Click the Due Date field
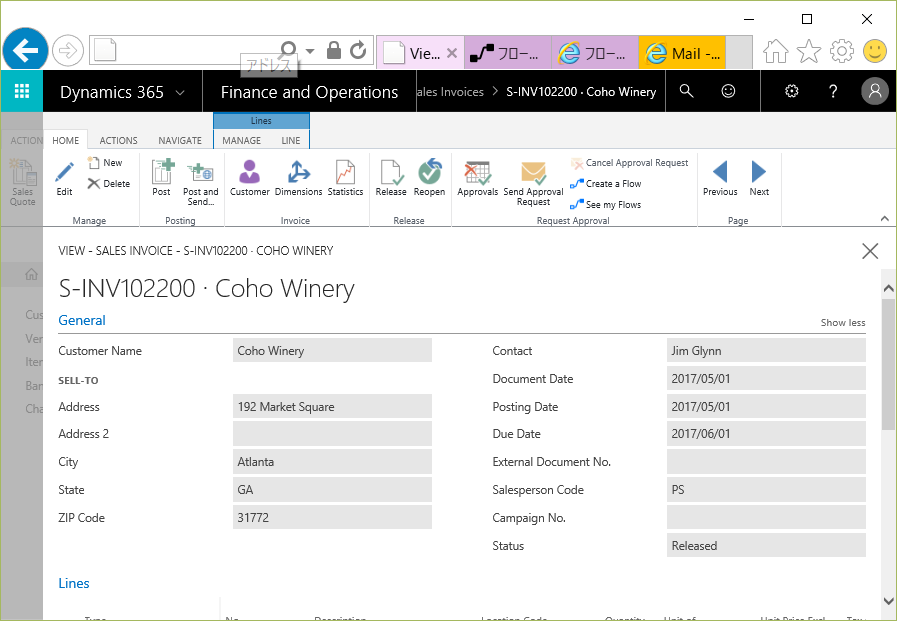 [766, 433]
